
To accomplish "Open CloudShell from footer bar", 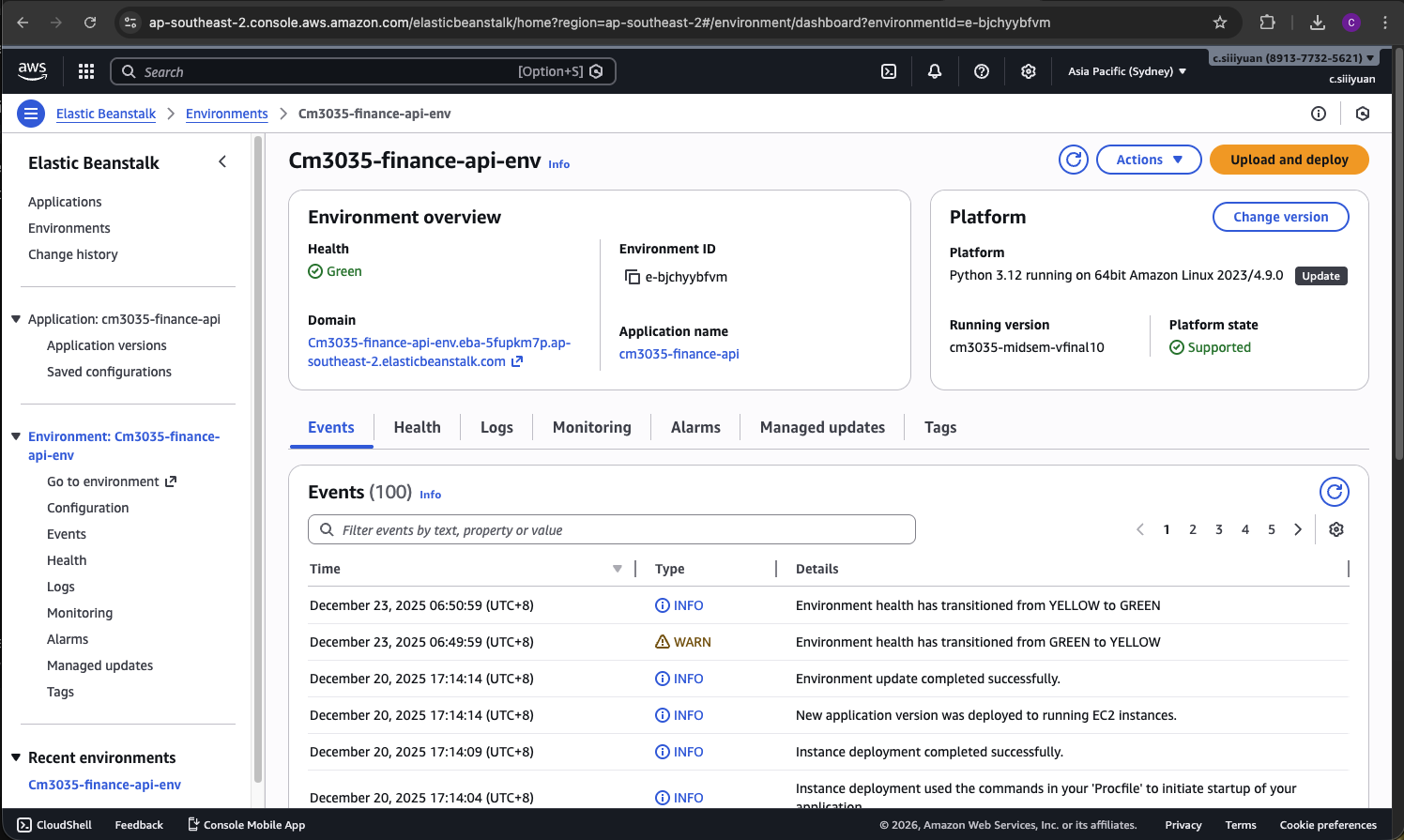I will [54, 825].
